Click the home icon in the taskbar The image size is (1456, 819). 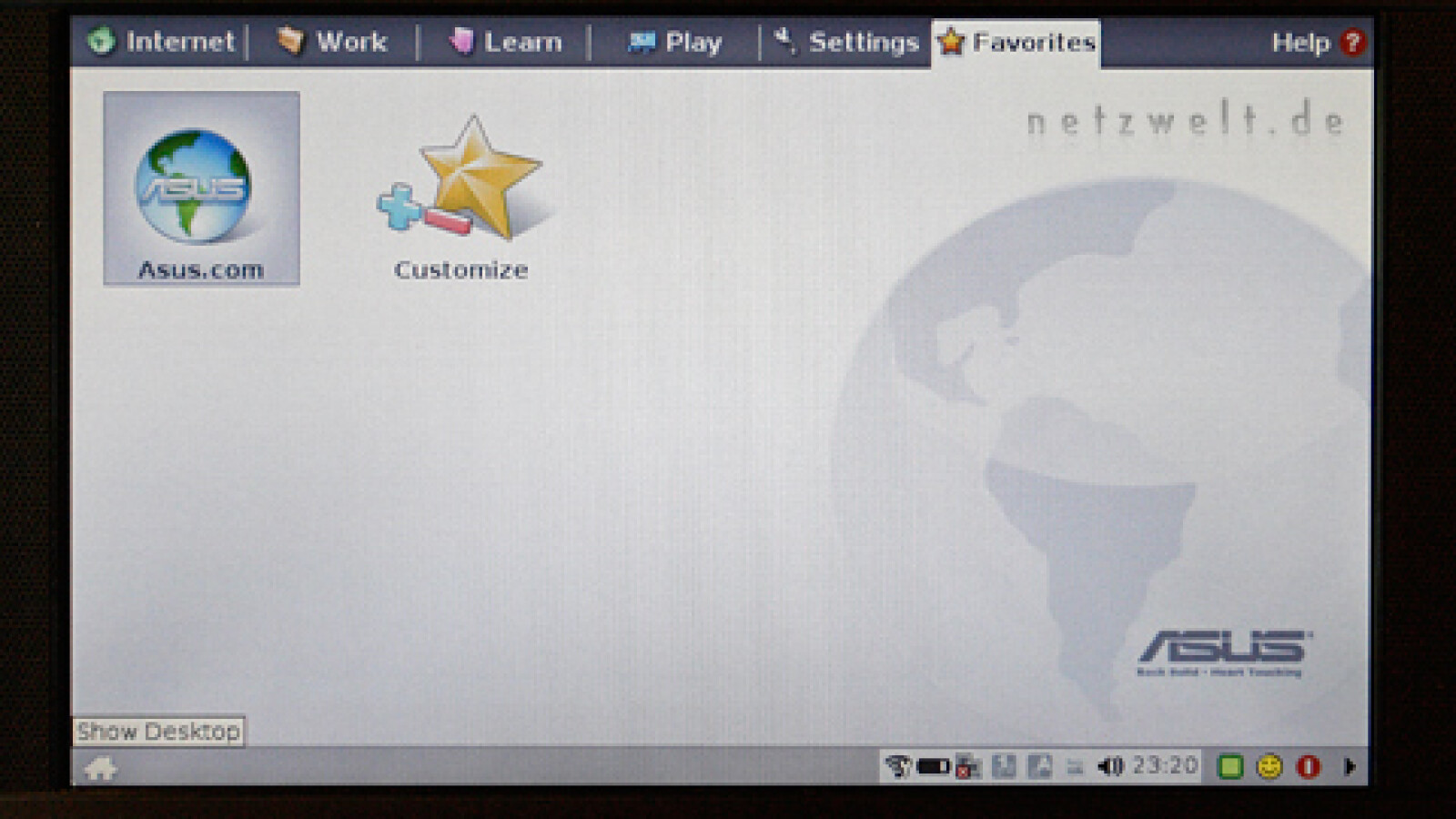100,769
